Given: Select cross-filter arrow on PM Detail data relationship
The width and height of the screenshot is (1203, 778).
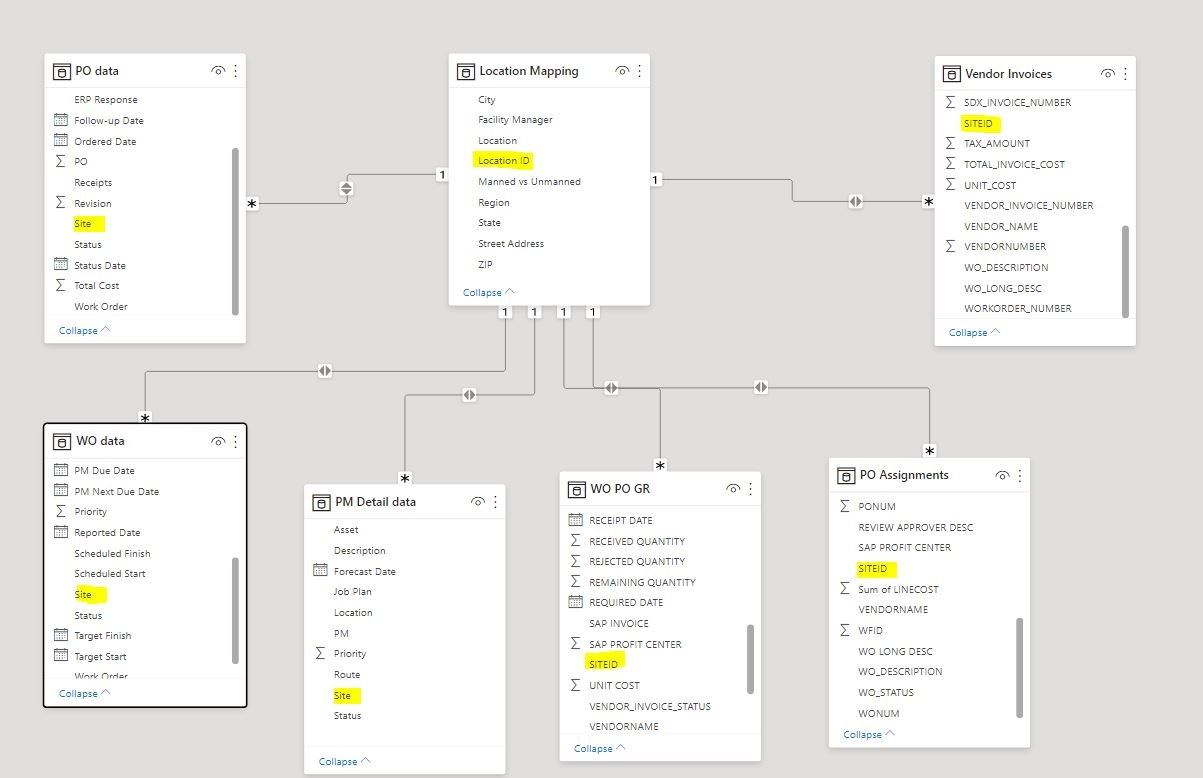Looking at the screenshot, I should pos(469,395).
